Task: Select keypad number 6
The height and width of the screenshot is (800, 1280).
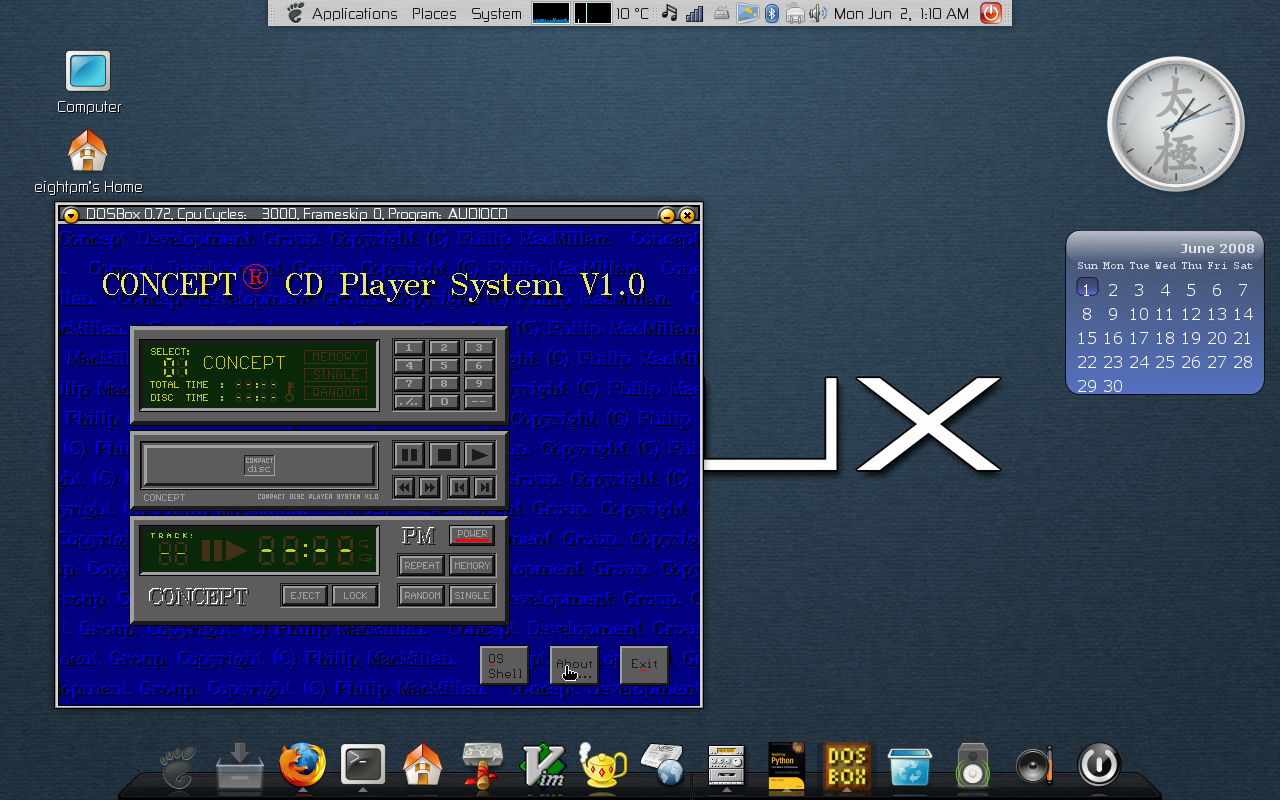Action: pyautogui.click(x=479, y=366)
